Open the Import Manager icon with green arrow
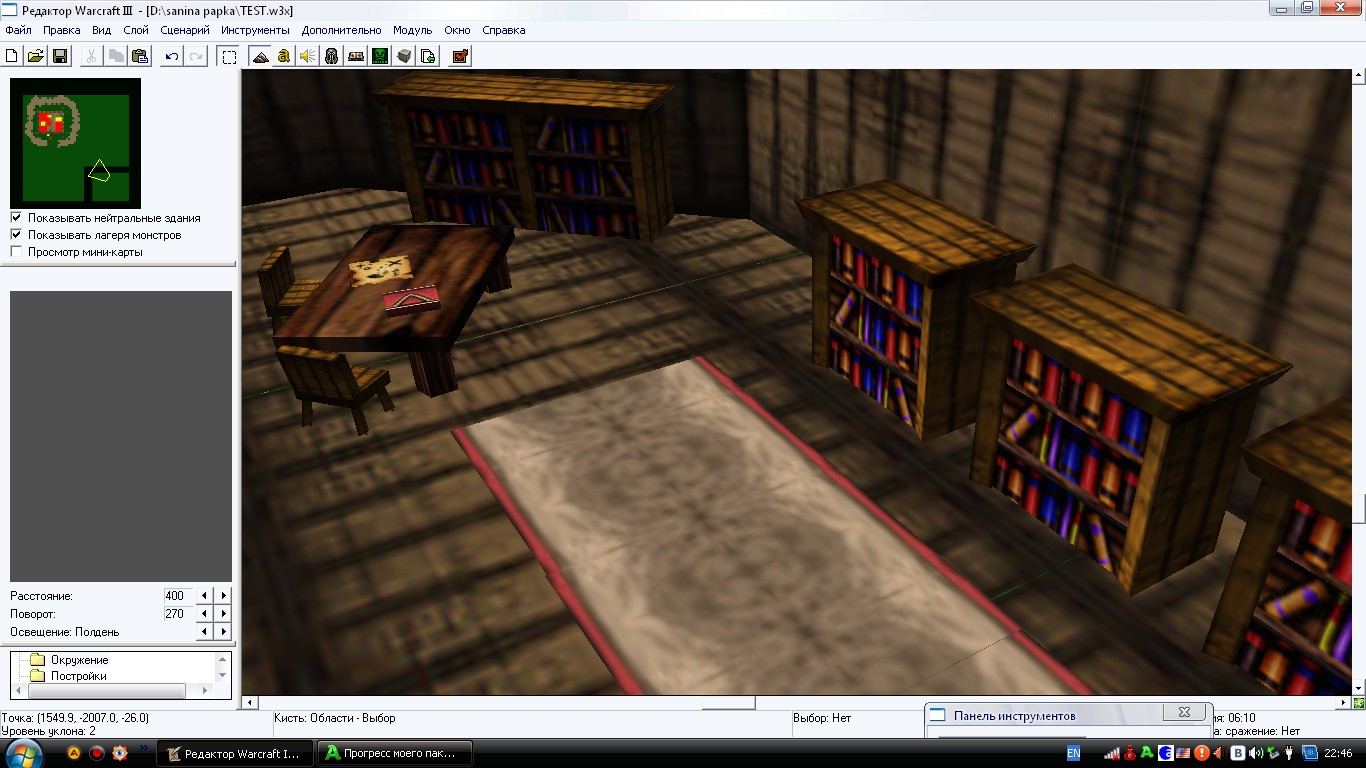Viewport: 1366px width, 768px height. coord(428,56)
